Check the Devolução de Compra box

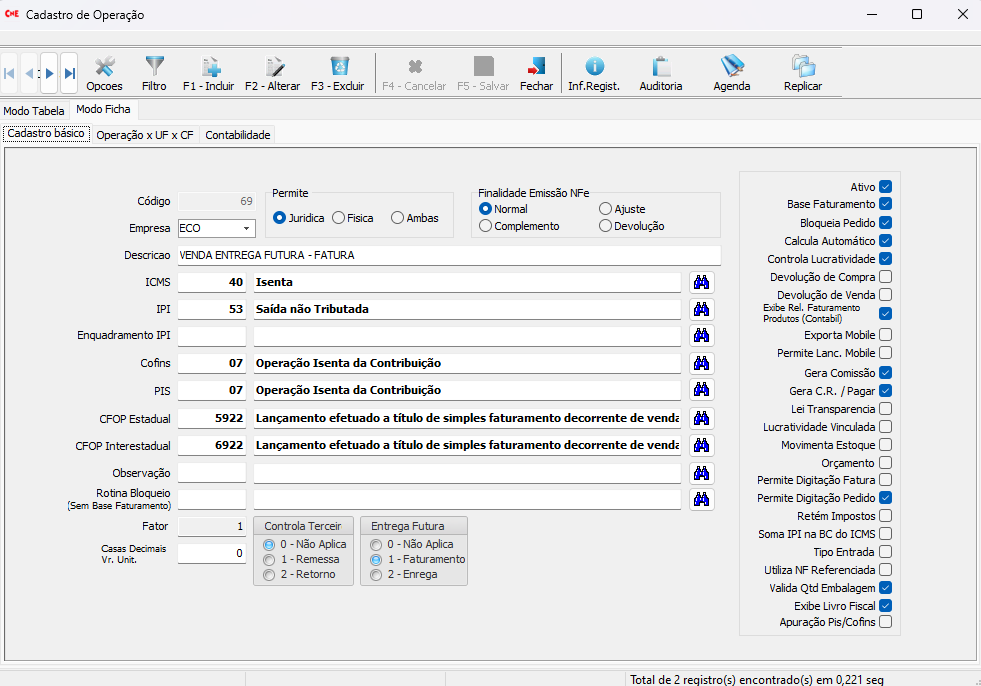click(x=885, y=277)
